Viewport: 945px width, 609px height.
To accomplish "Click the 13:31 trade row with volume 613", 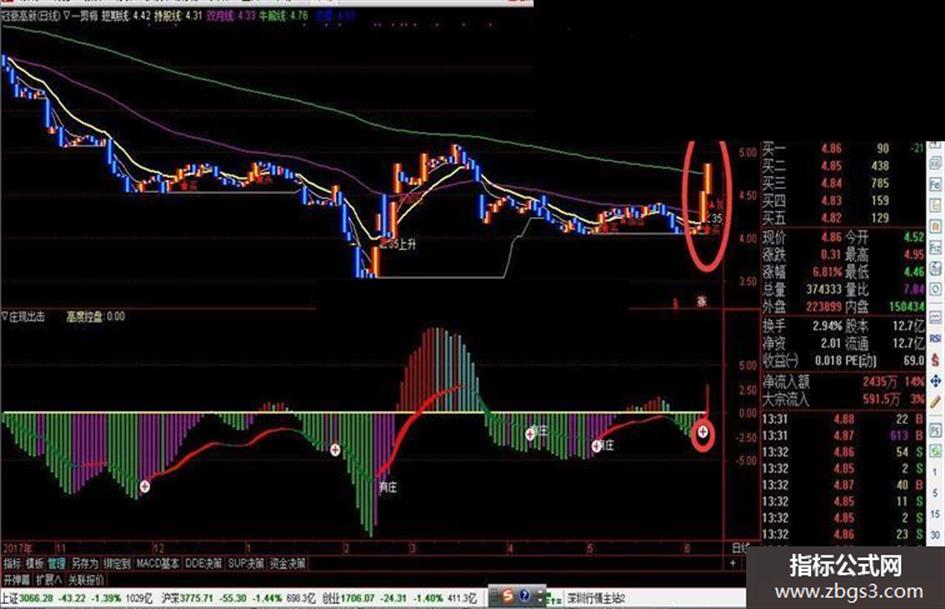I will 843,435.
